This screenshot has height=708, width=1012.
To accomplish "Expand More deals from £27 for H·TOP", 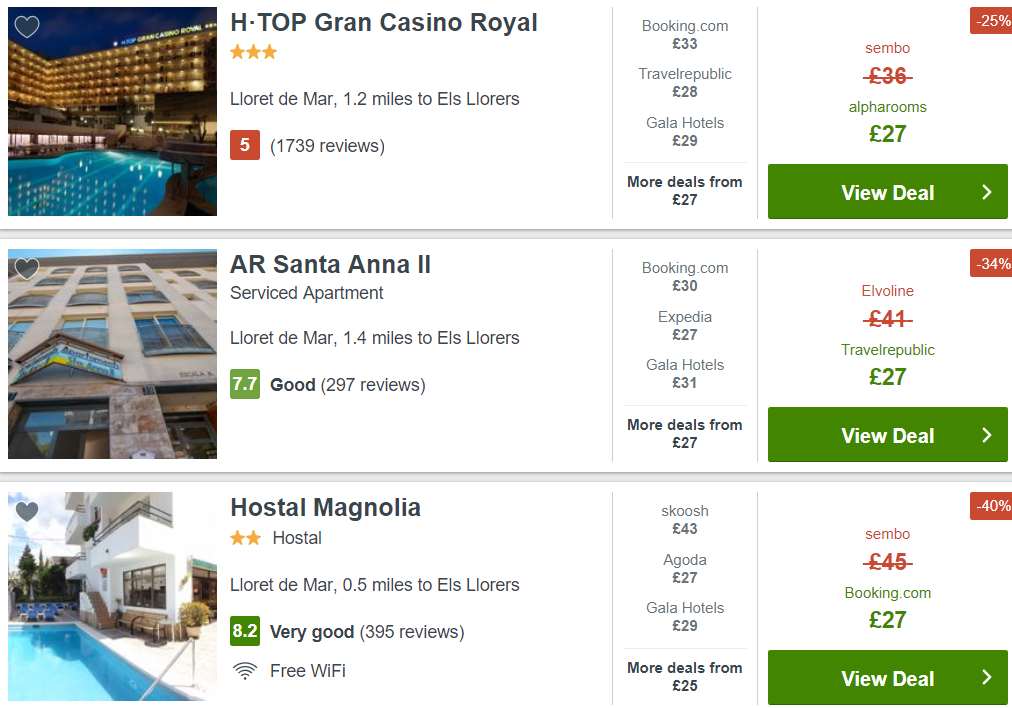I will pyautogui.click(x=685, y=190).
